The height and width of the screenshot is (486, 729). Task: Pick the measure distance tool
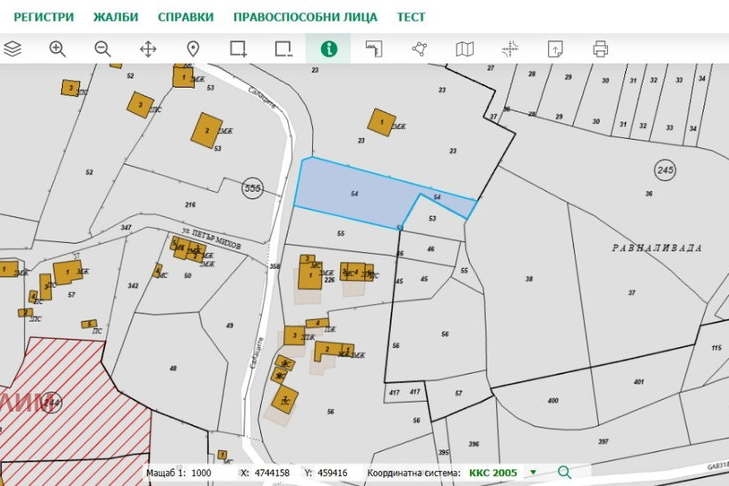[374, 48]
